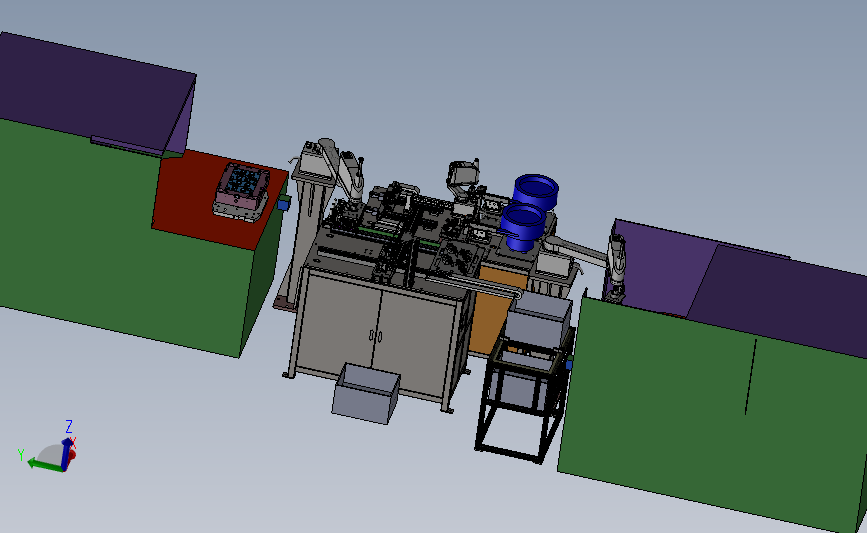Screen dimensions: 867x533
Task: Click the red X axis of the triad
Action: (72, 455)
